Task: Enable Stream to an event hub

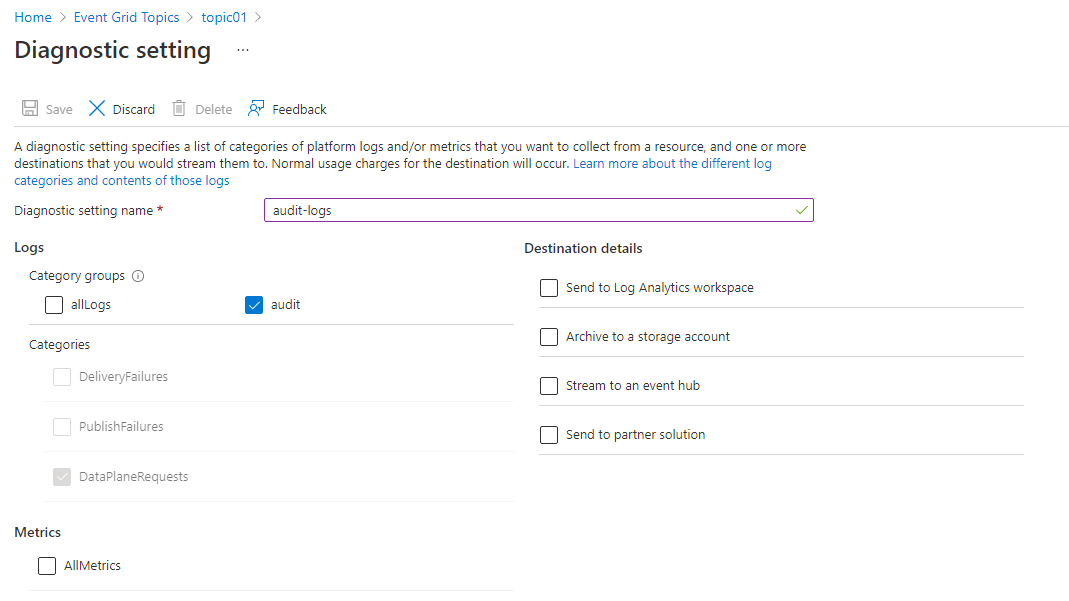Action: (x=549, y=386)
